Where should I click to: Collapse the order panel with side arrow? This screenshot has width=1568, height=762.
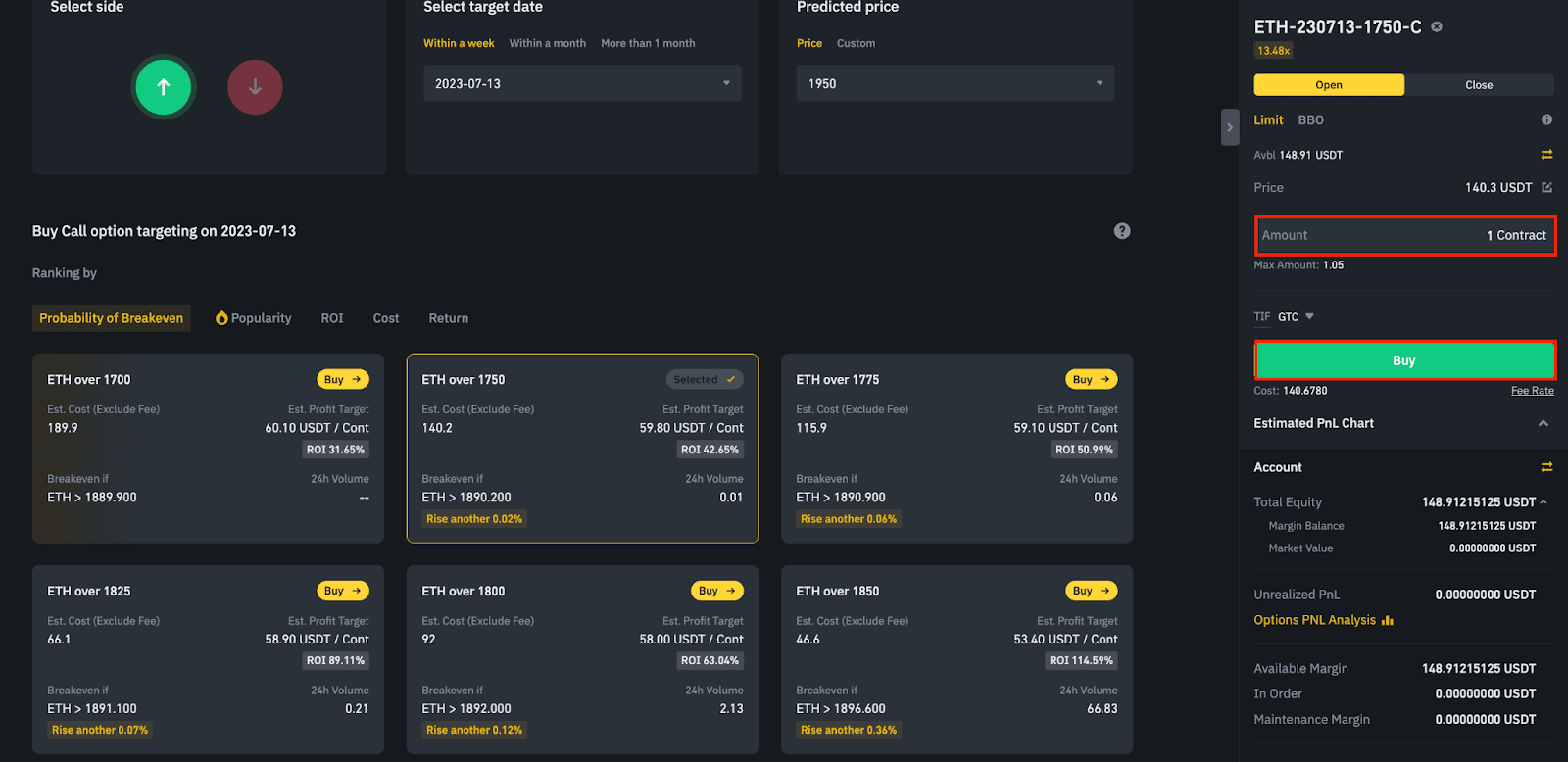[1230, 127]
